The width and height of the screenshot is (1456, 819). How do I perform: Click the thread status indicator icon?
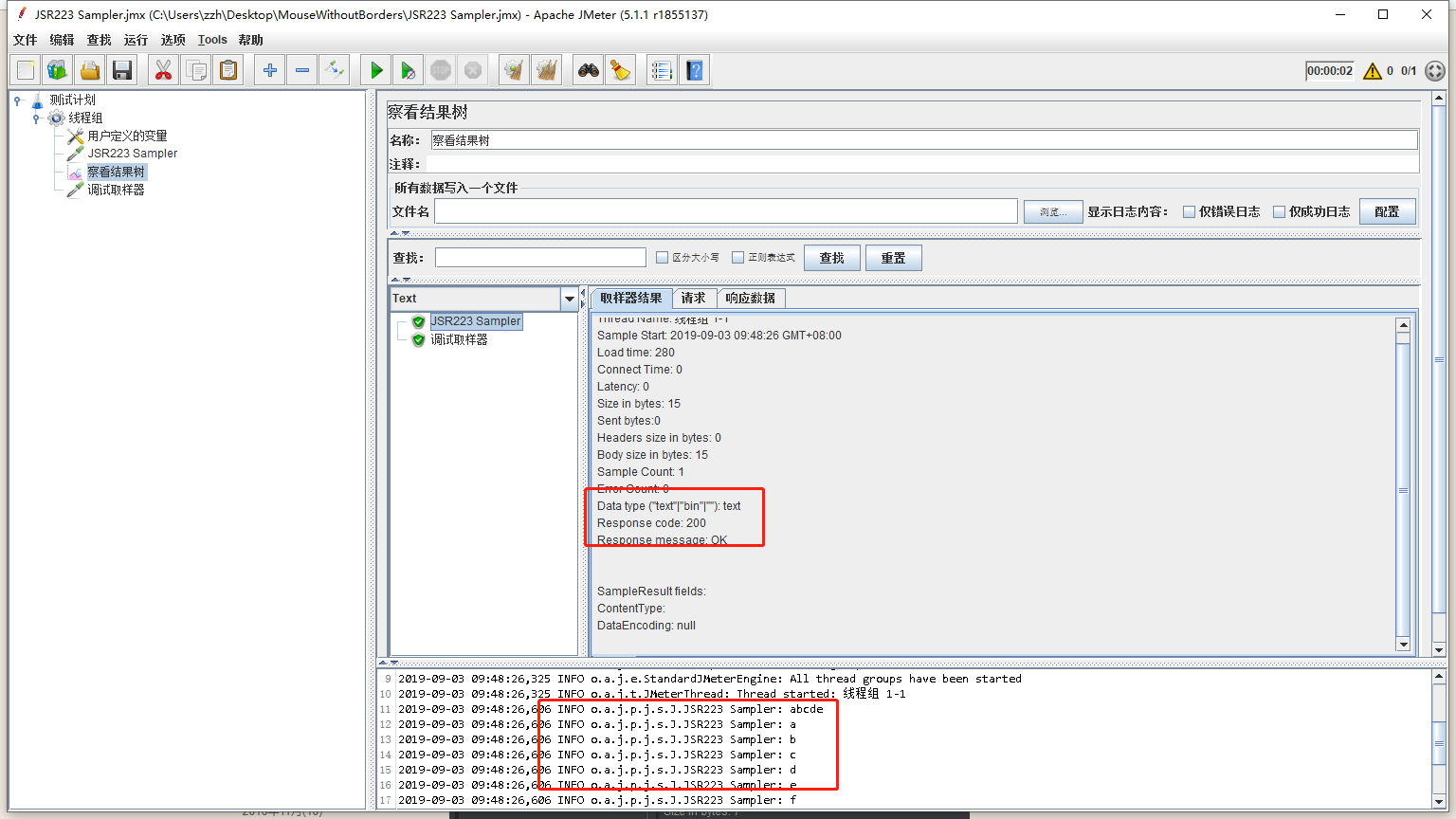[x=1435, y=71]
